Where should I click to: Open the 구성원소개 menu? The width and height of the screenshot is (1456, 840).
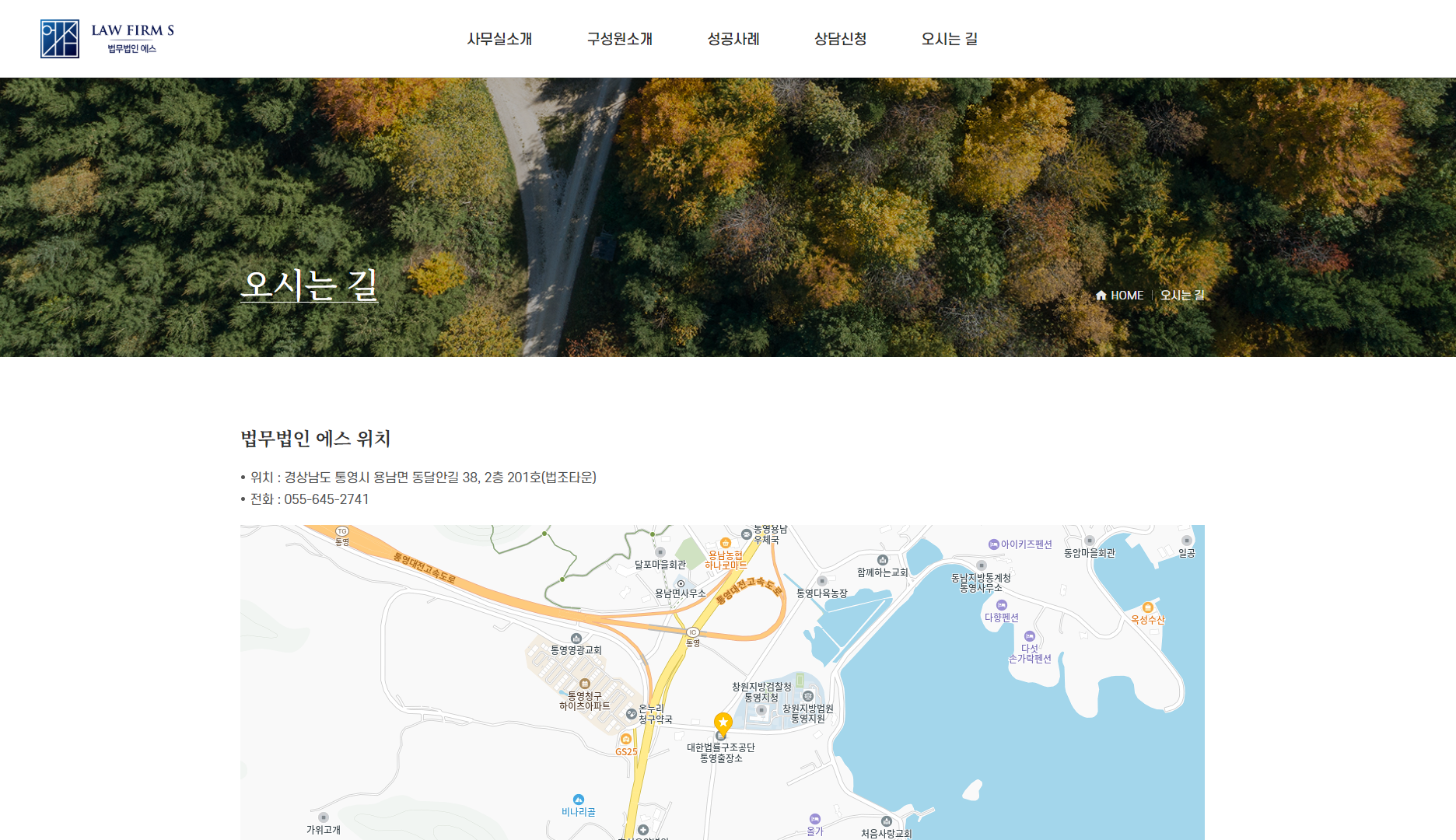(x=619, y=39)
